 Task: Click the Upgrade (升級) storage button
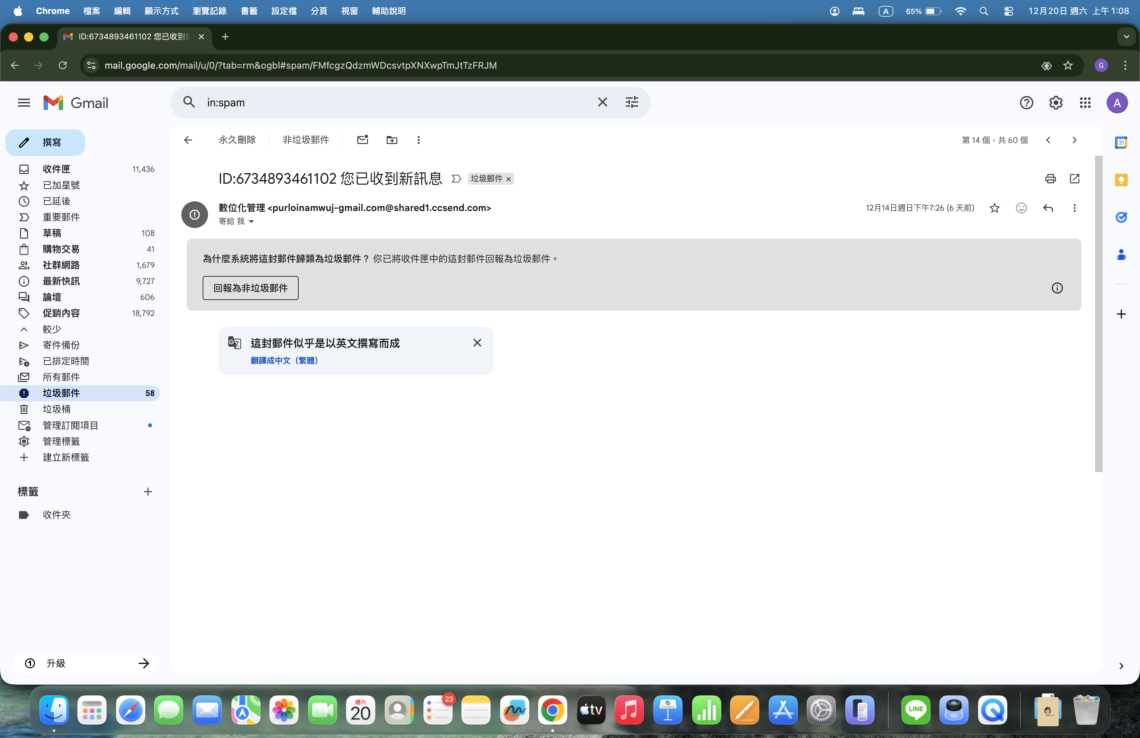[x=86, y=663]
